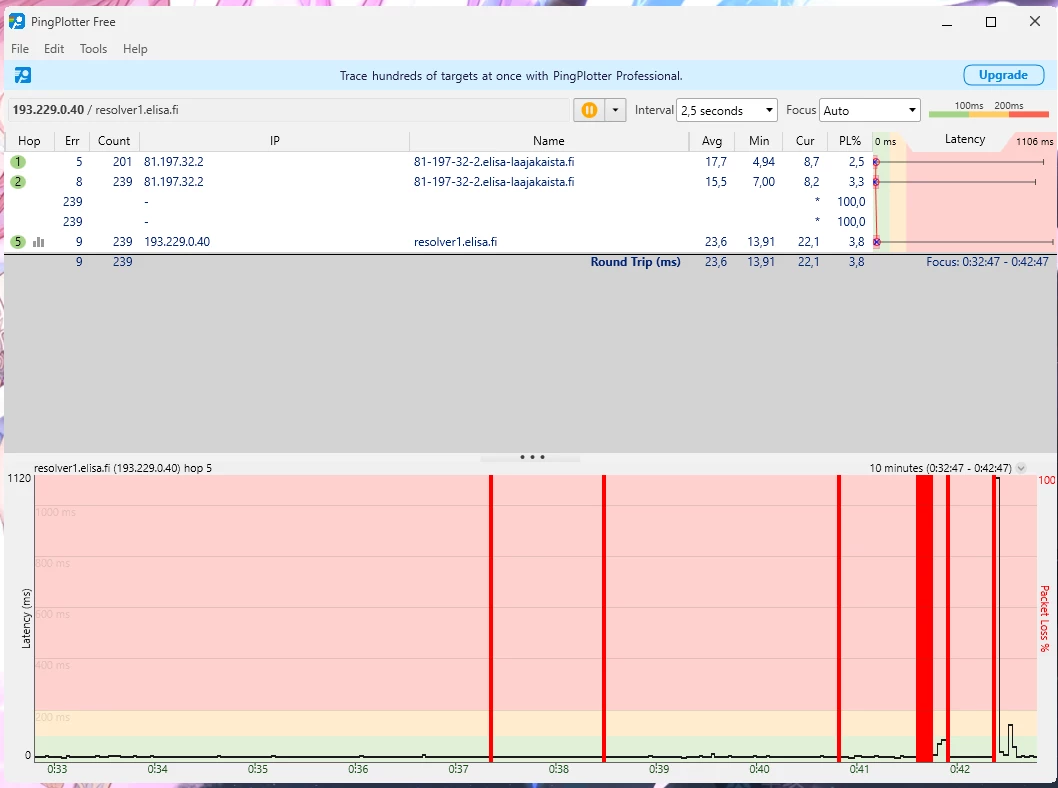1058x788 pixels.
Task: Click the IP column header
Action: coord(275,141)
